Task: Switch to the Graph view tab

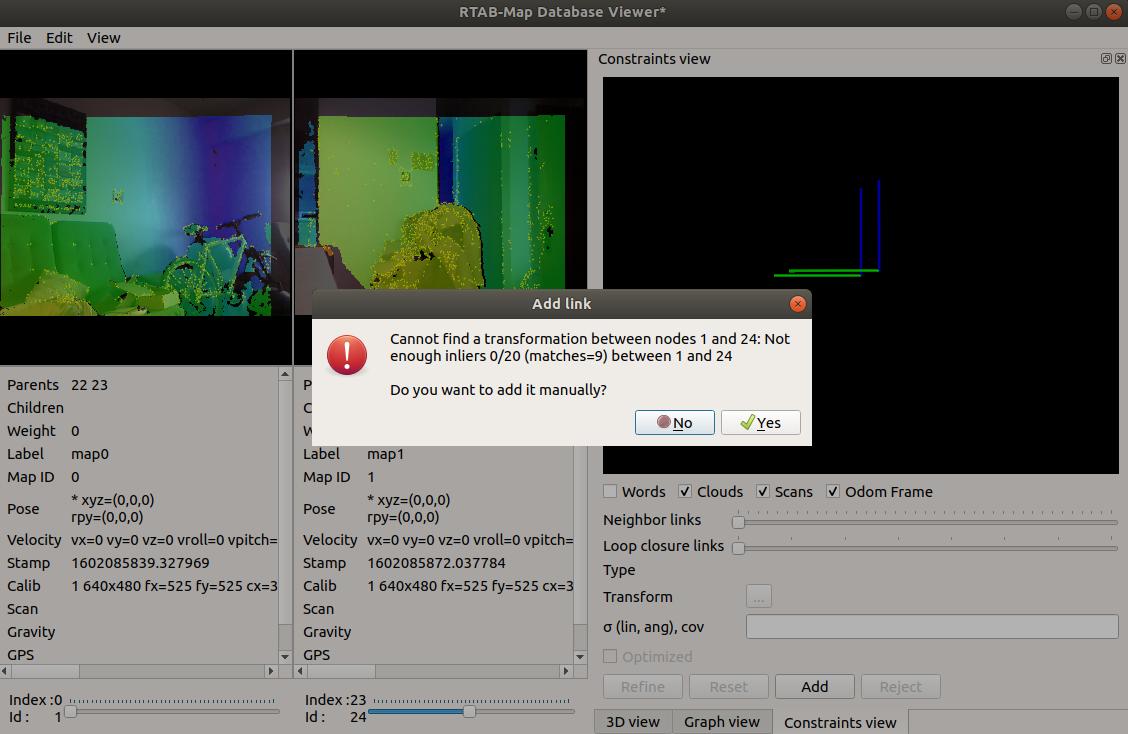Action: pyautogui.click(x=721, y=722)
